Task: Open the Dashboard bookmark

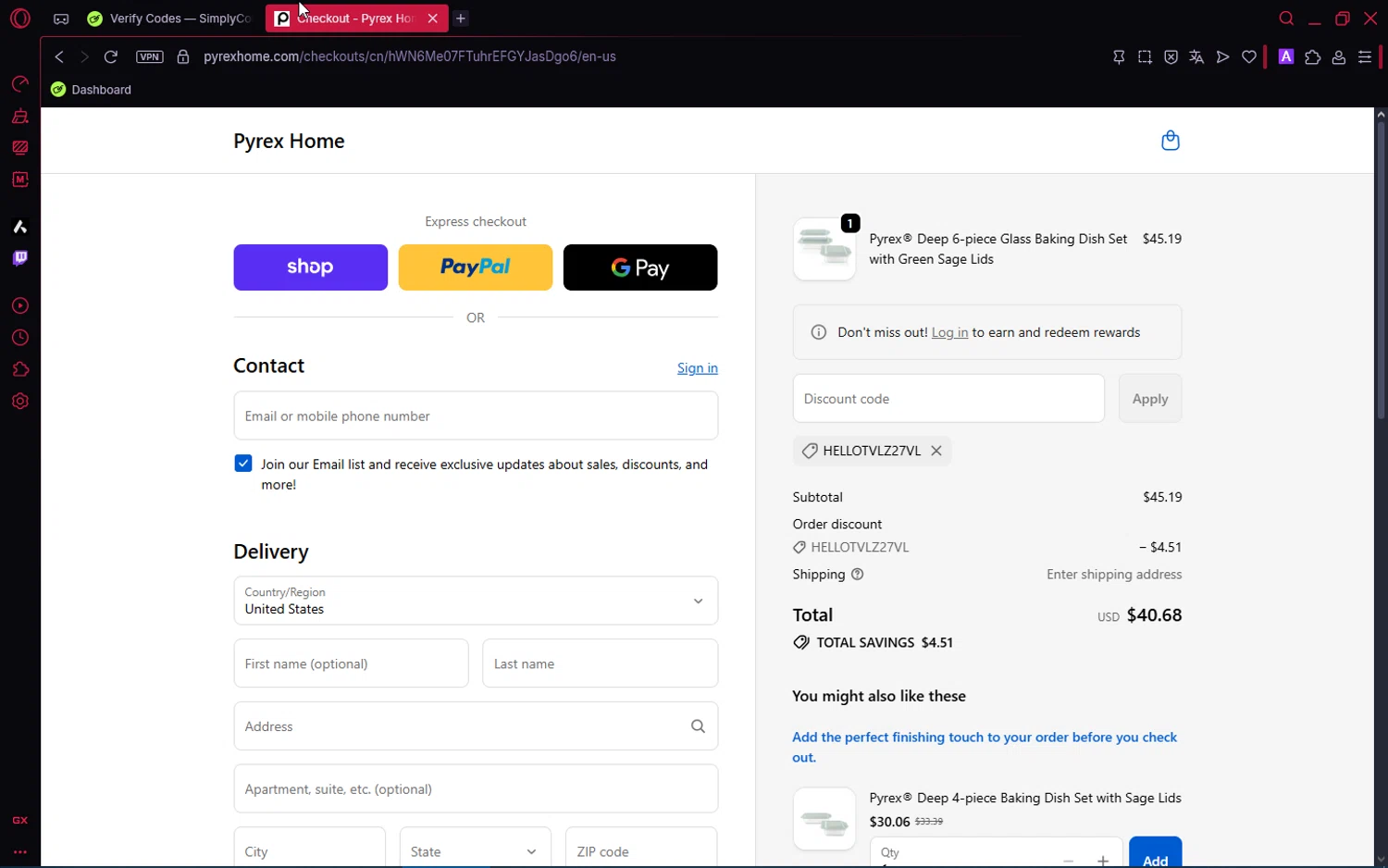Action: 92,90
